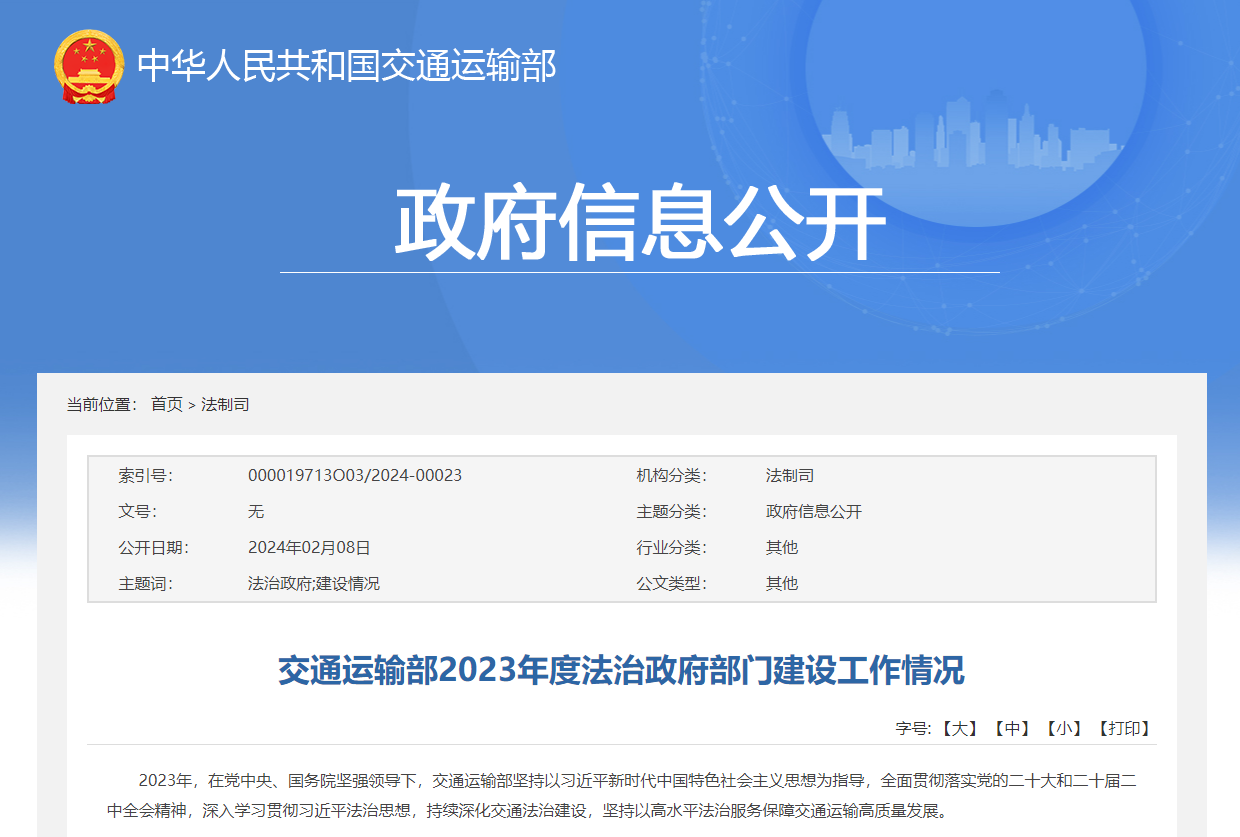Image resolution: width=1240 pixels, height=837 pixels.
Task: Click the 政府信息公开 banner heading
Action: coord(640,224)
